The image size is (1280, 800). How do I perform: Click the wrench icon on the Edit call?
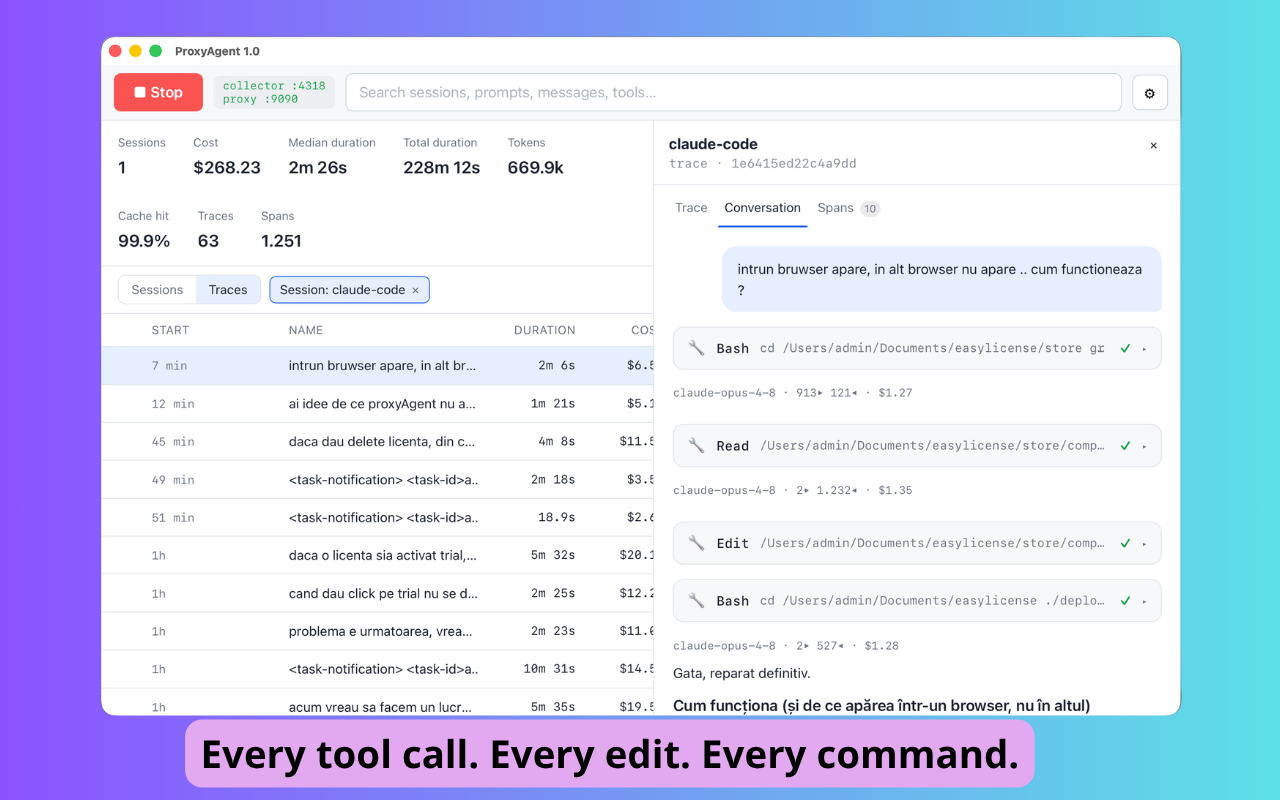coord(696,543)
